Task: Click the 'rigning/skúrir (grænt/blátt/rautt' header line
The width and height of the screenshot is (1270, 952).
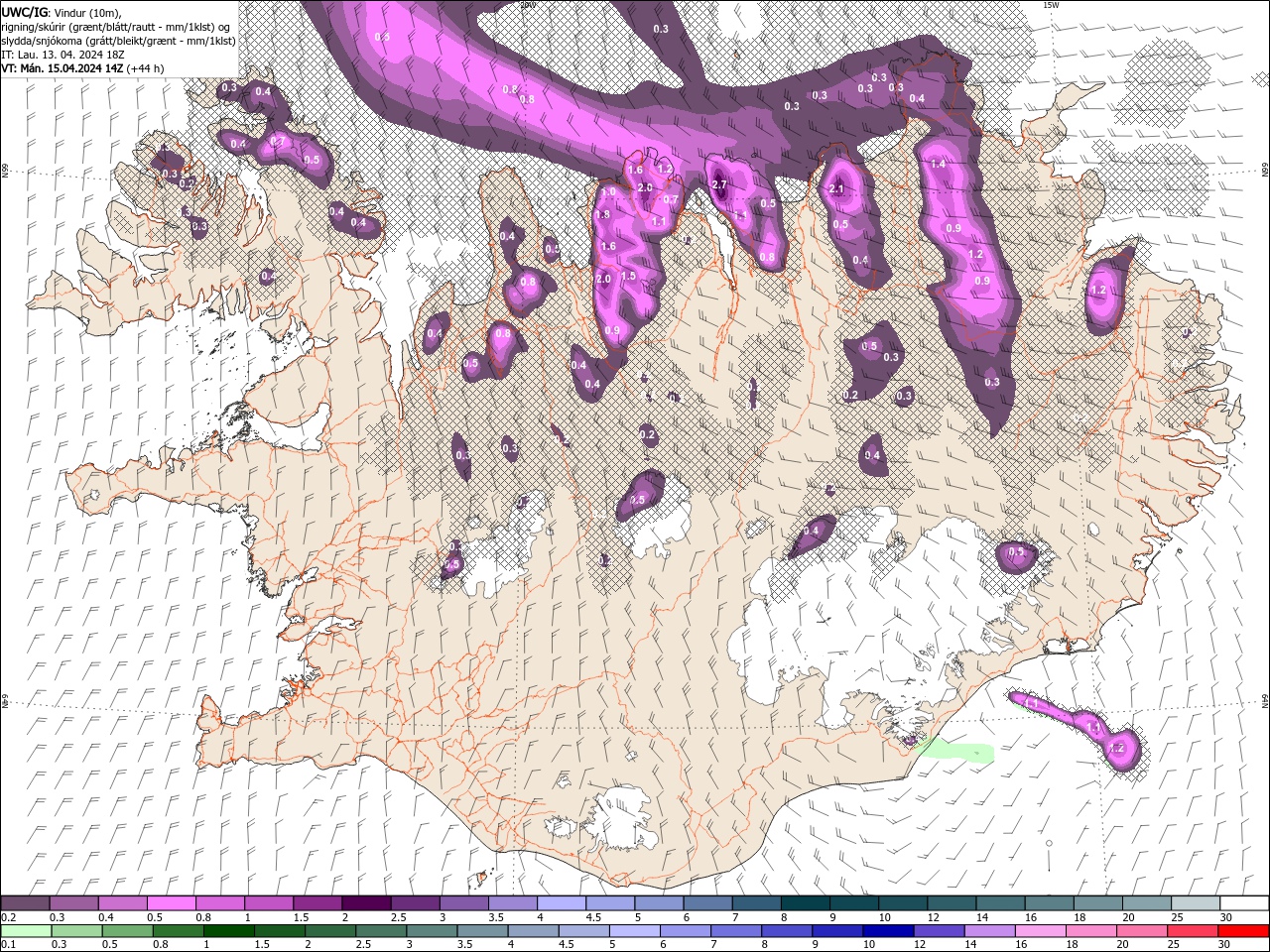Action: pos(117,26)
